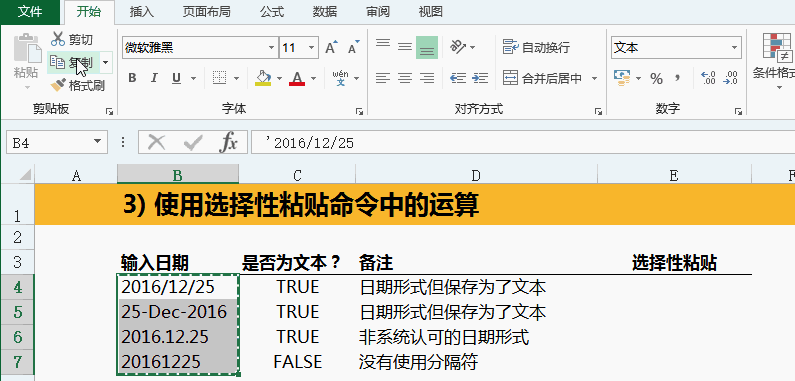Open clipboard pane dialog launcher
The image size is (795, 381).
coord(109,111)
